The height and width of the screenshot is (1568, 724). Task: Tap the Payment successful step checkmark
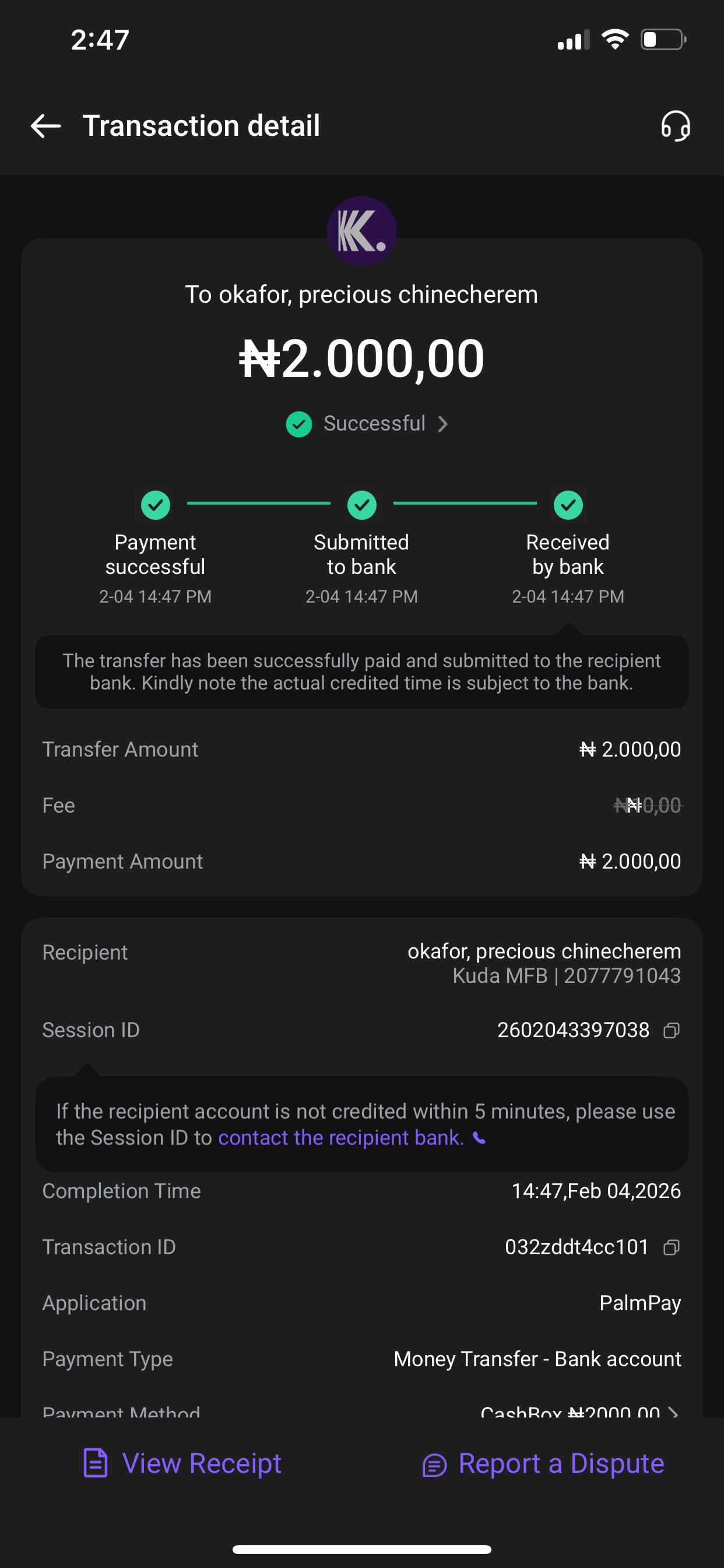[x=155, y=505]
